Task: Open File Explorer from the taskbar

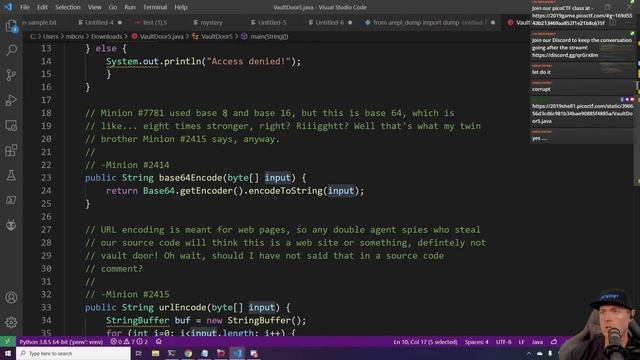Action: pos(156,353)
